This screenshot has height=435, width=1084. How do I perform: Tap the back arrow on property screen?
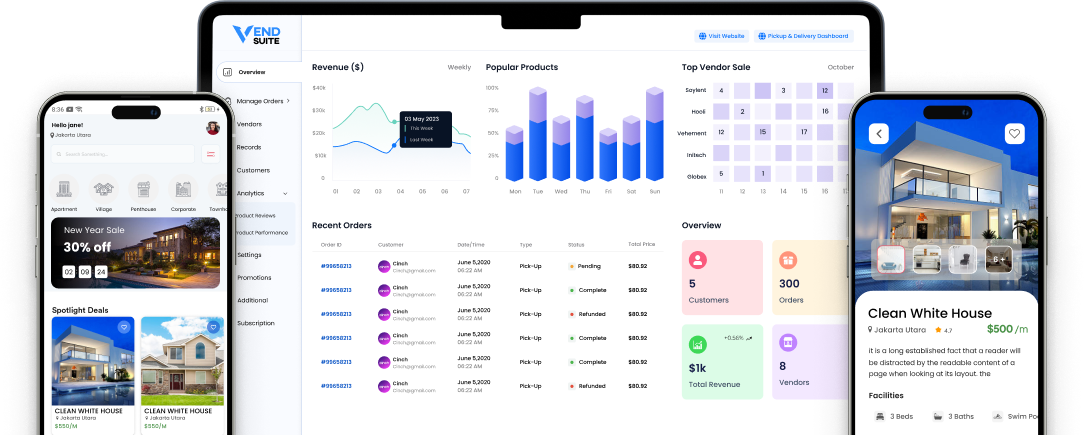point(878,133)
